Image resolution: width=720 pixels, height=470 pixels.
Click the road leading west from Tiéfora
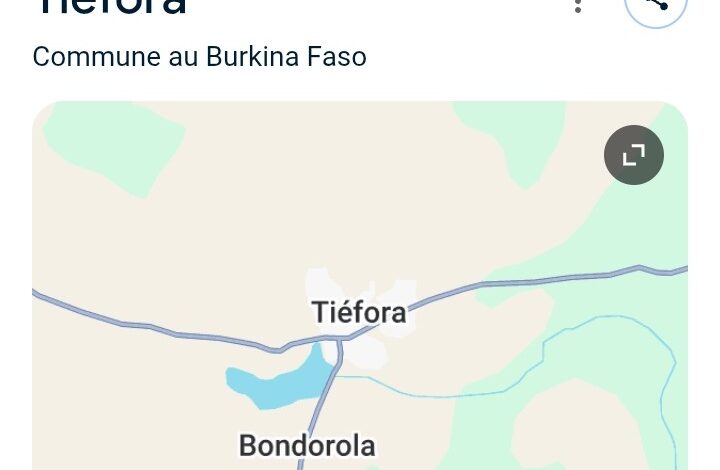point(152,326)
